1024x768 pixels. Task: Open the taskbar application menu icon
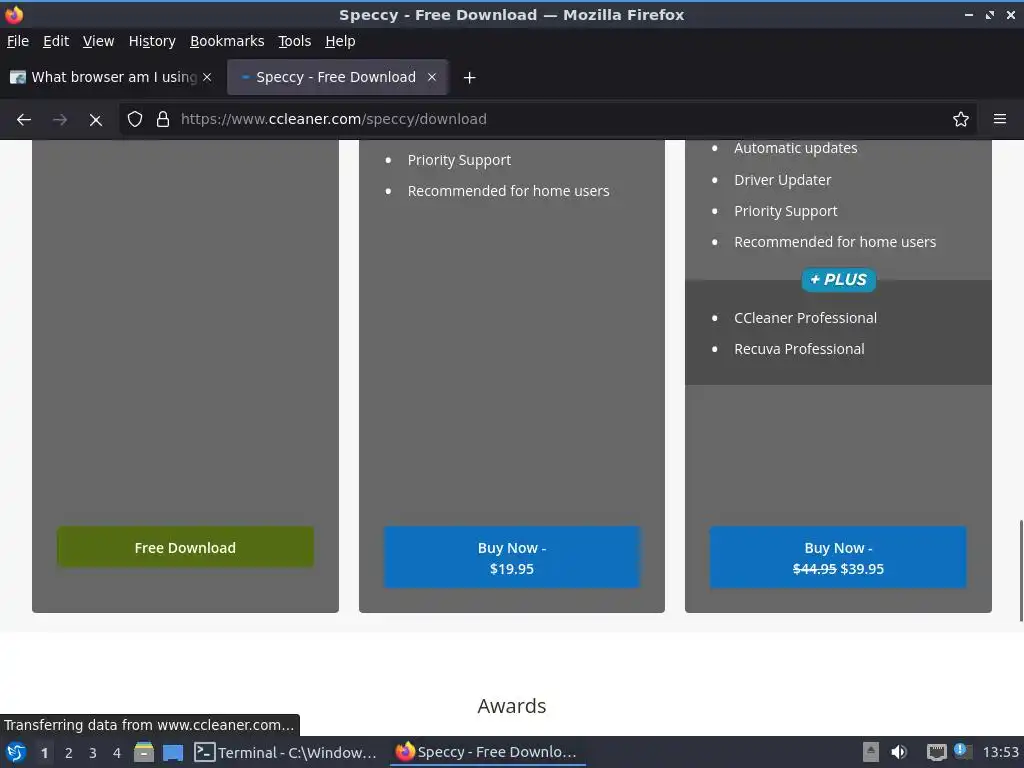coord(16,752)
